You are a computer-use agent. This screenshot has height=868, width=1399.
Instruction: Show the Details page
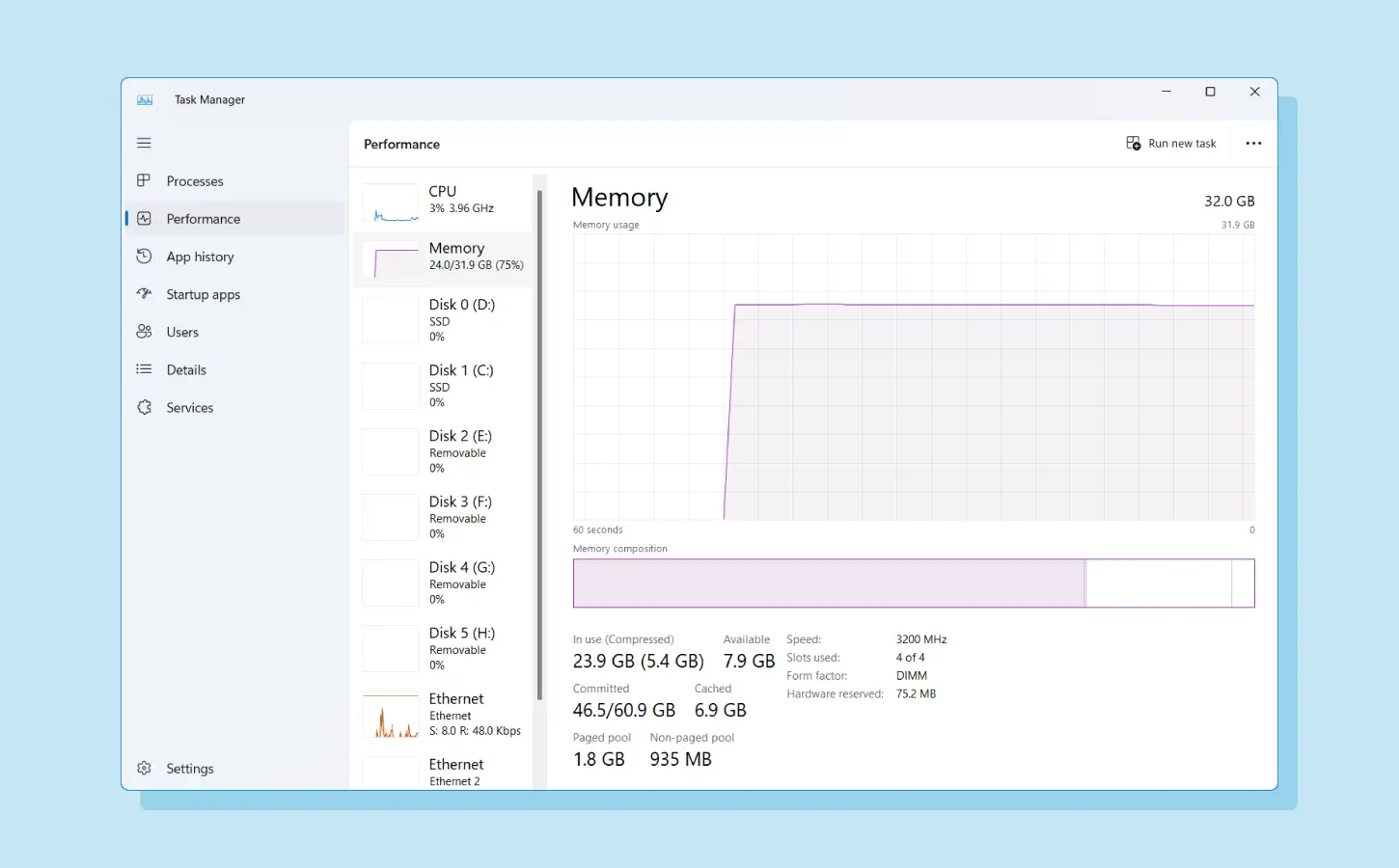(x=186, y=369)
